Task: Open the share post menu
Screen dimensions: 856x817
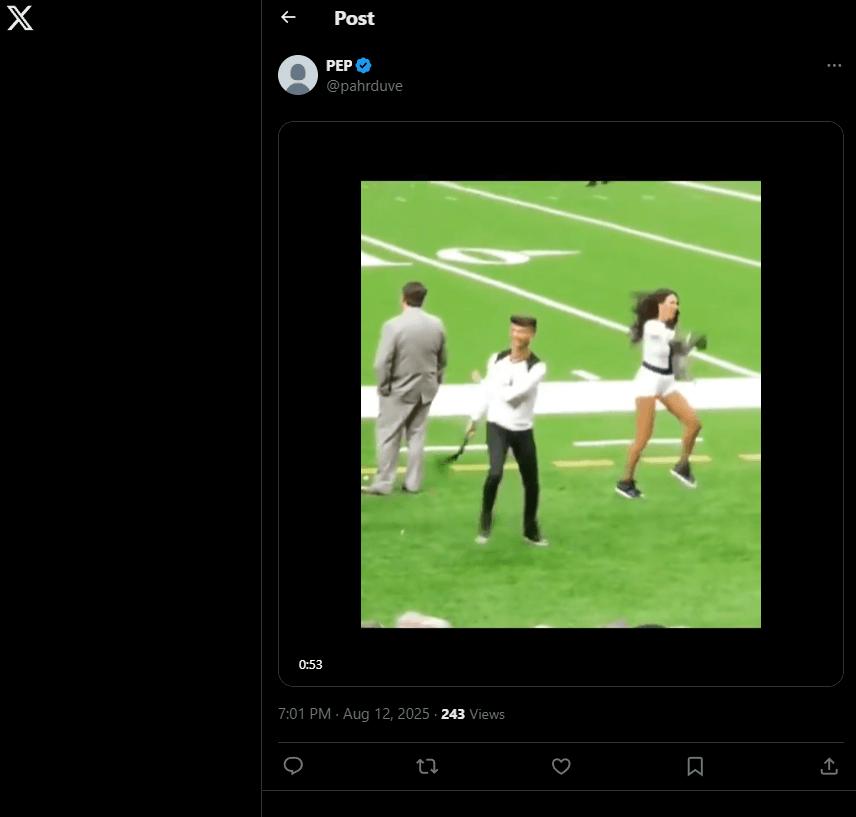Action: coord(828,766)
